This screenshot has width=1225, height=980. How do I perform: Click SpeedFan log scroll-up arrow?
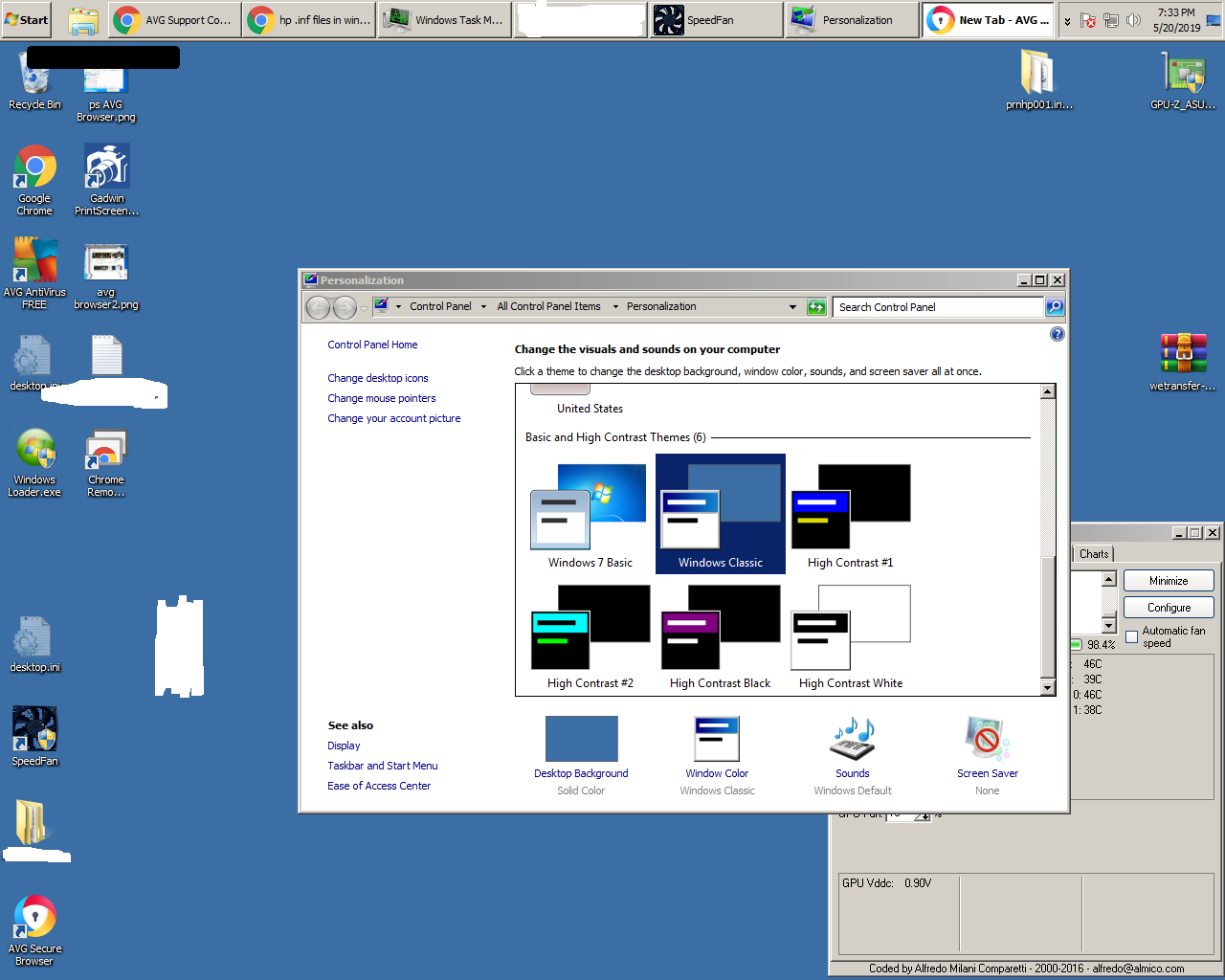pyautogui.click(x=1109, y=578)
